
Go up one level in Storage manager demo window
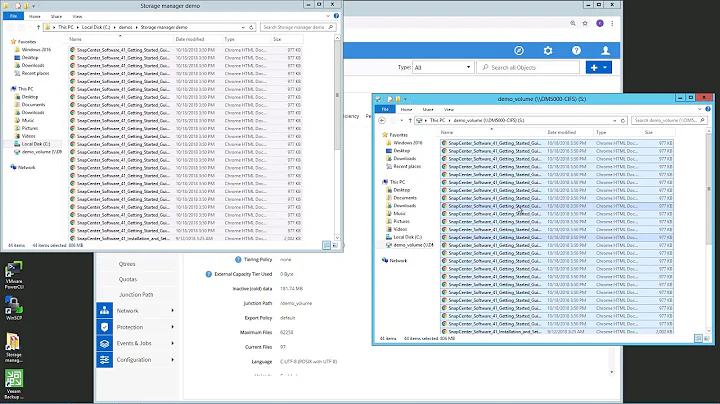coord(39,28)
